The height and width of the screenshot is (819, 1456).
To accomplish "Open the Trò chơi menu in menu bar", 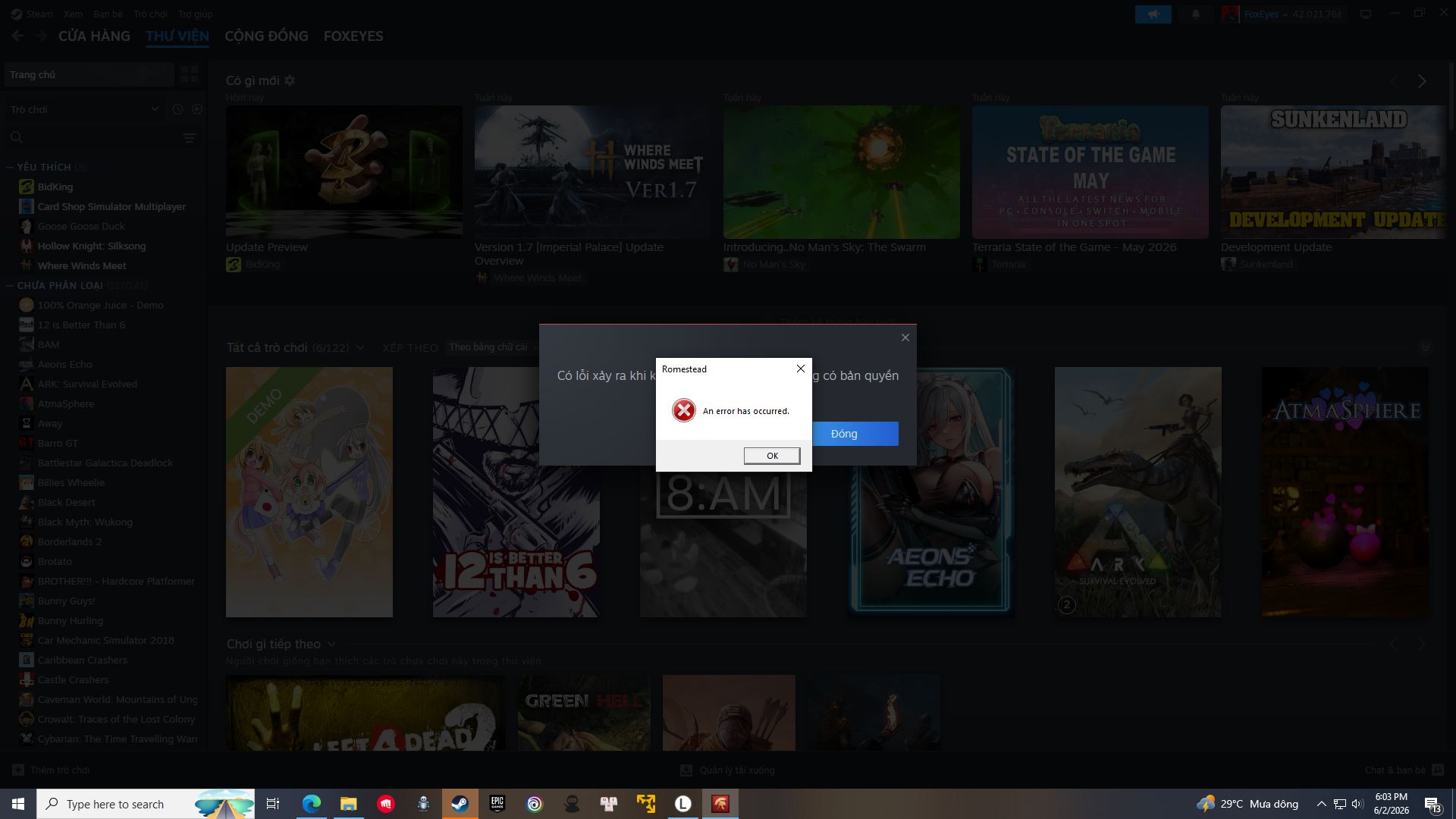I will pyautogui.click(x=150, y=14).
